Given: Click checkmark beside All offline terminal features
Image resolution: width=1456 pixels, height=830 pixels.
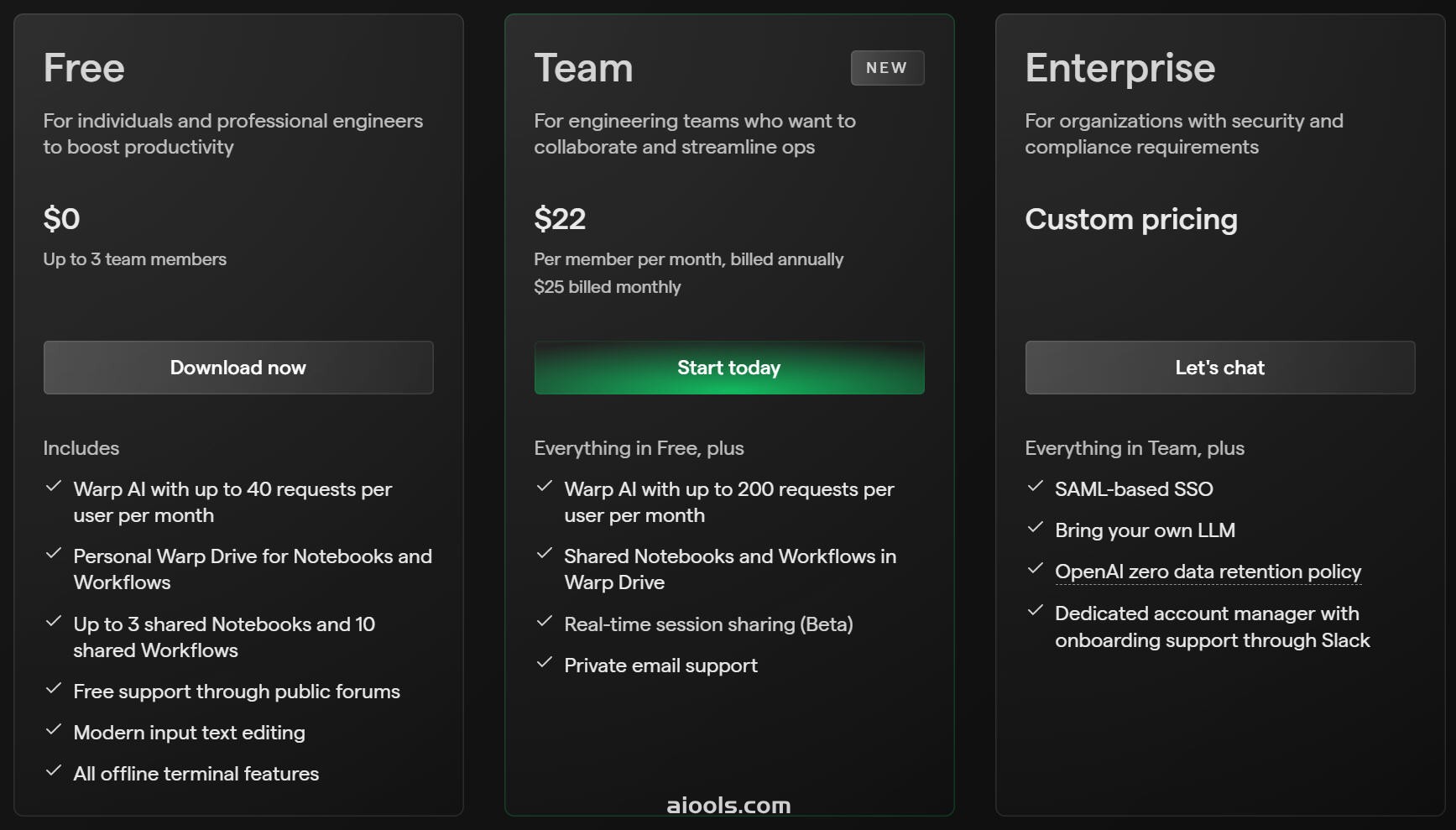Looking at the screenshot, I should pos(54,770).
